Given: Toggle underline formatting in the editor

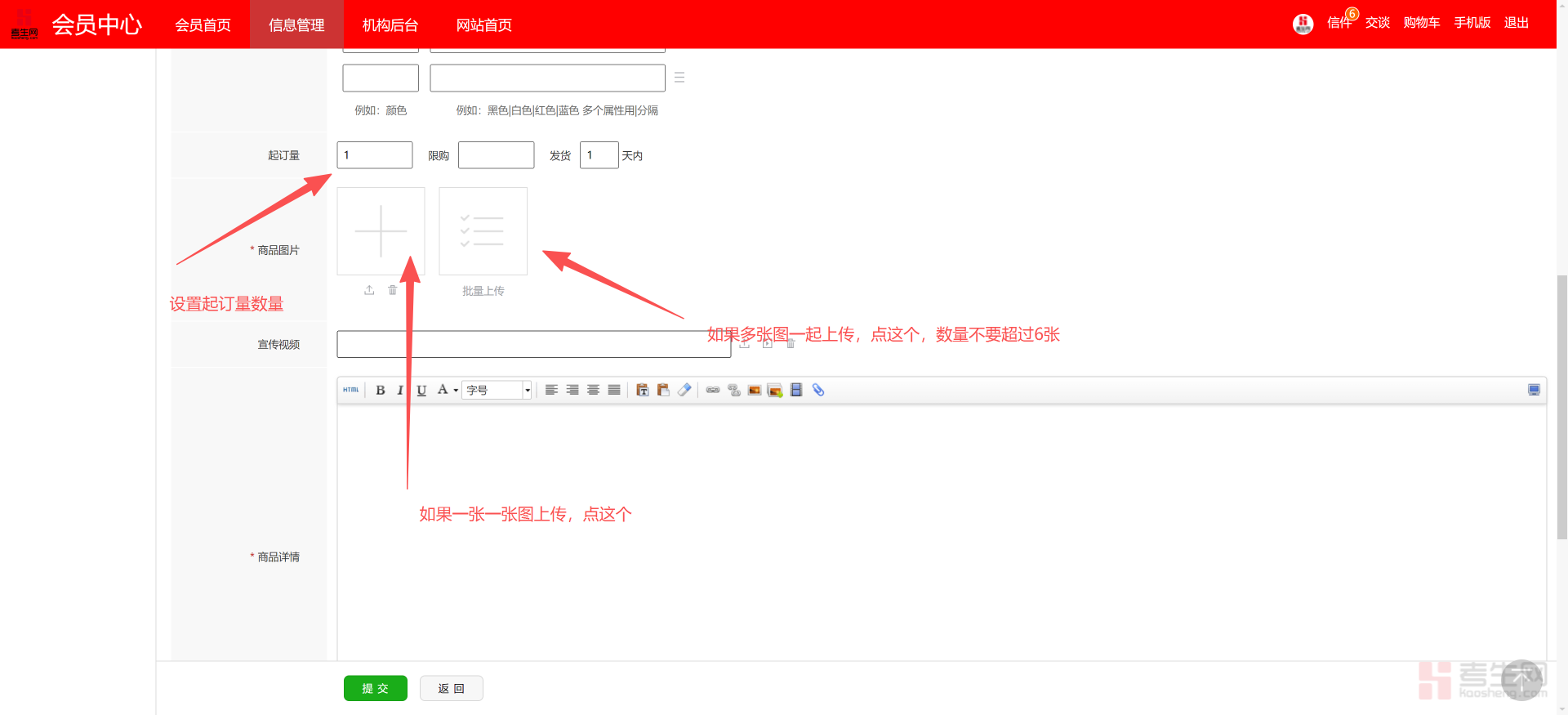Looking at the screenshot, I should 421,391.
